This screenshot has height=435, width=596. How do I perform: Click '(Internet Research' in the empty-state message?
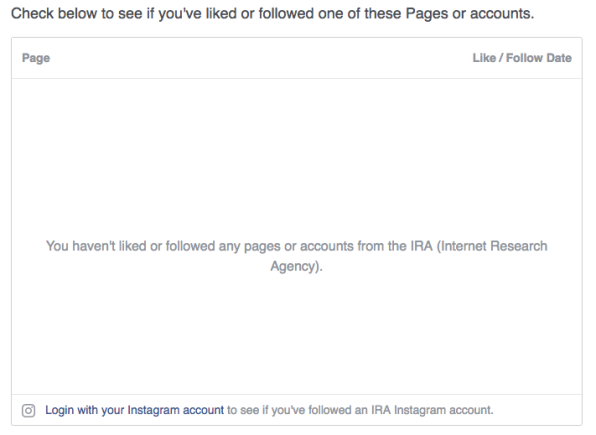(x=492, y=246)
